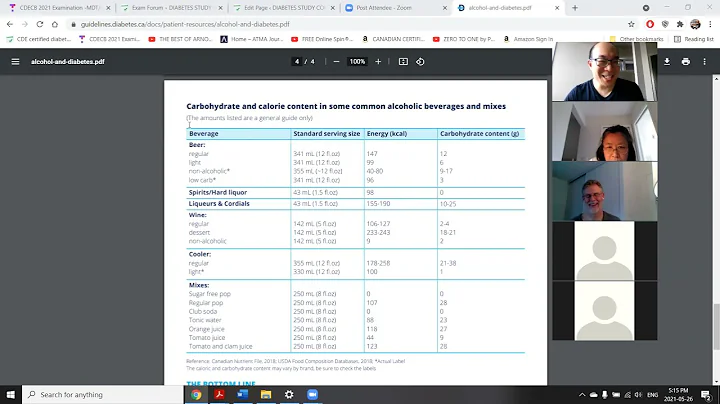Switch to Edit Page Diabetes Study tab

(x=282, y=8)
